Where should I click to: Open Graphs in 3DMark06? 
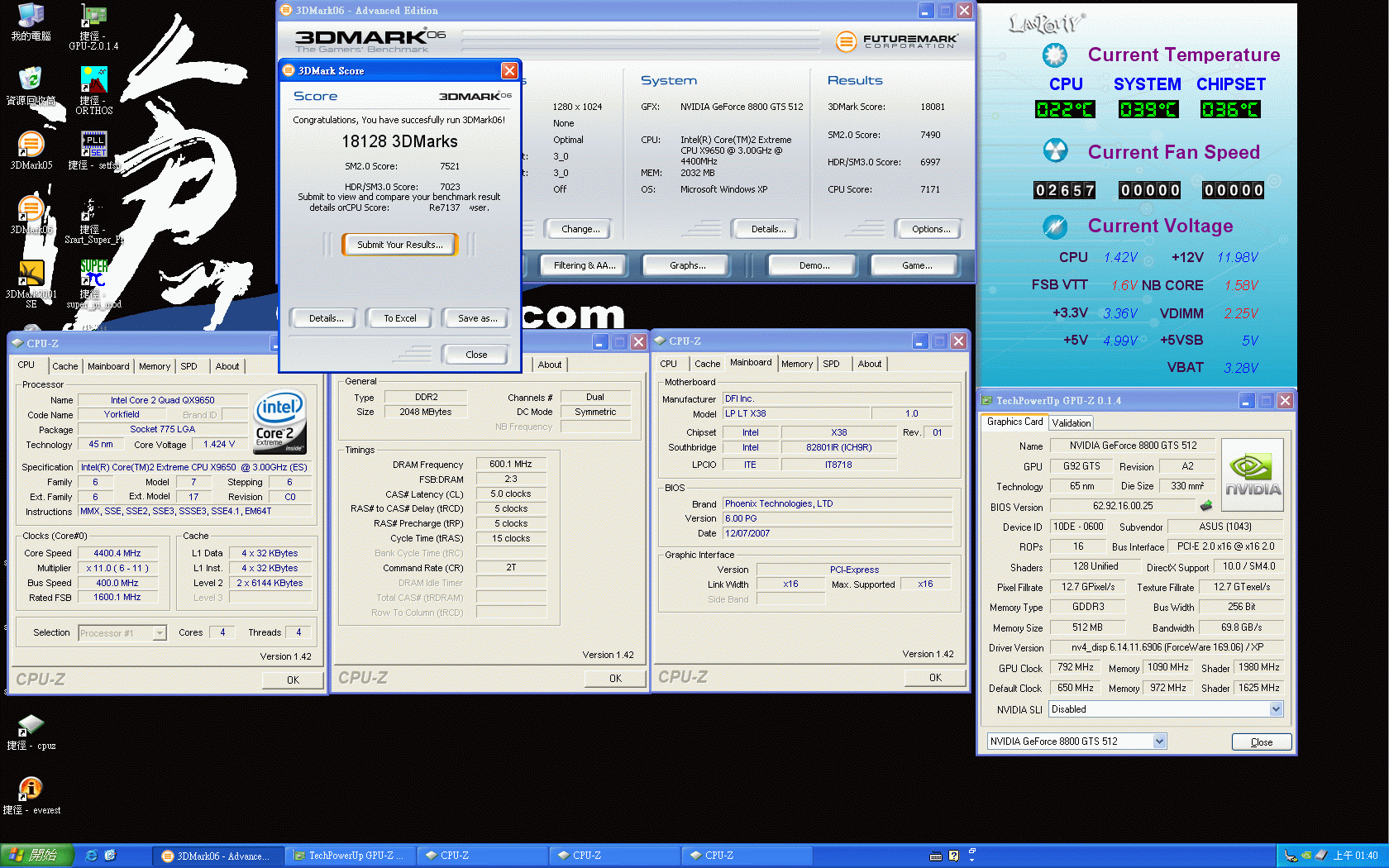point(688,265)
